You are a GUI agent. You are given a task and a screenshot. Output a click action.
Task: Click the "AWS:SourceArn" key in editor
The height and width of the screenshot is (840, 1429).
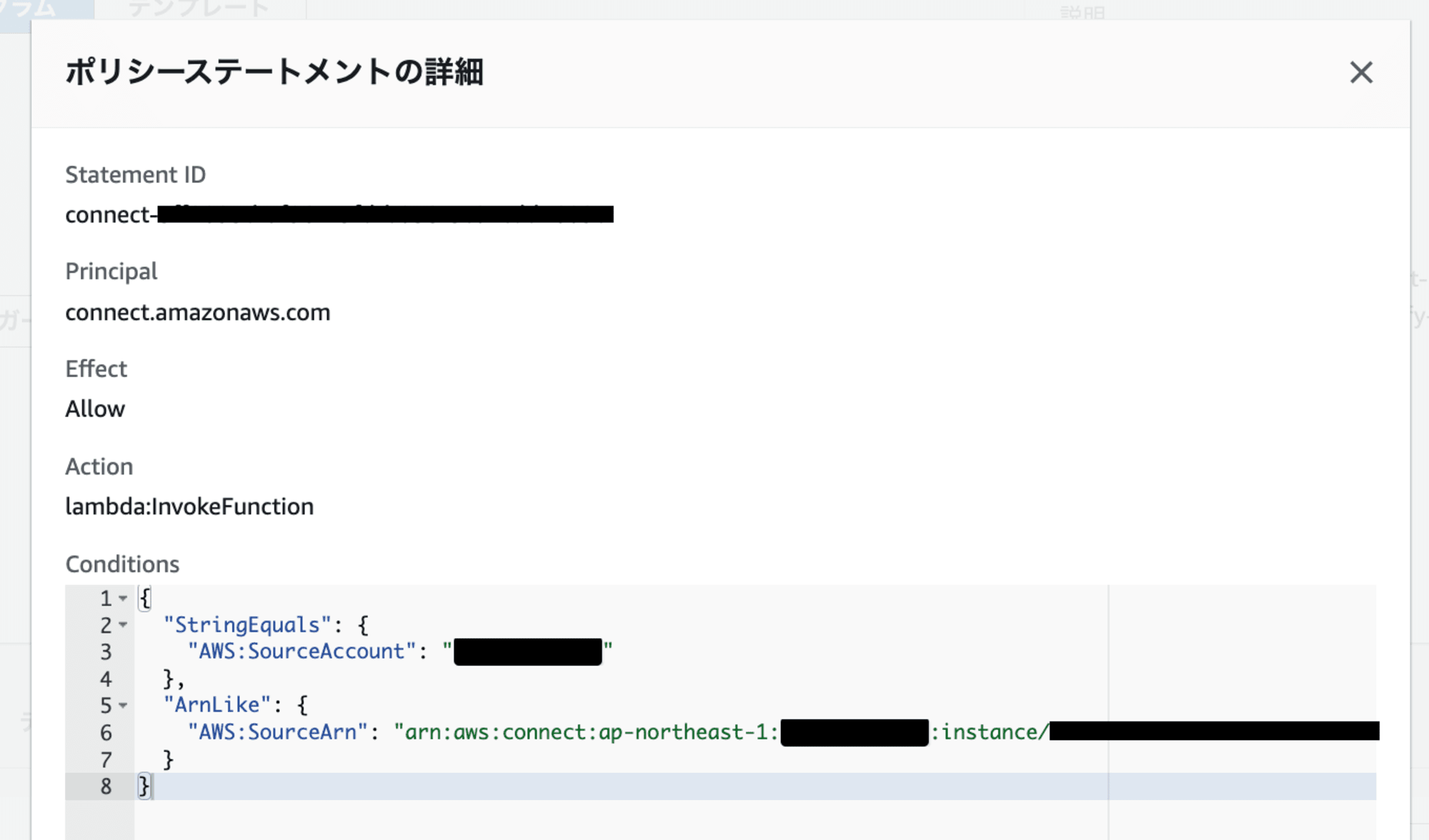click(277, 732)
